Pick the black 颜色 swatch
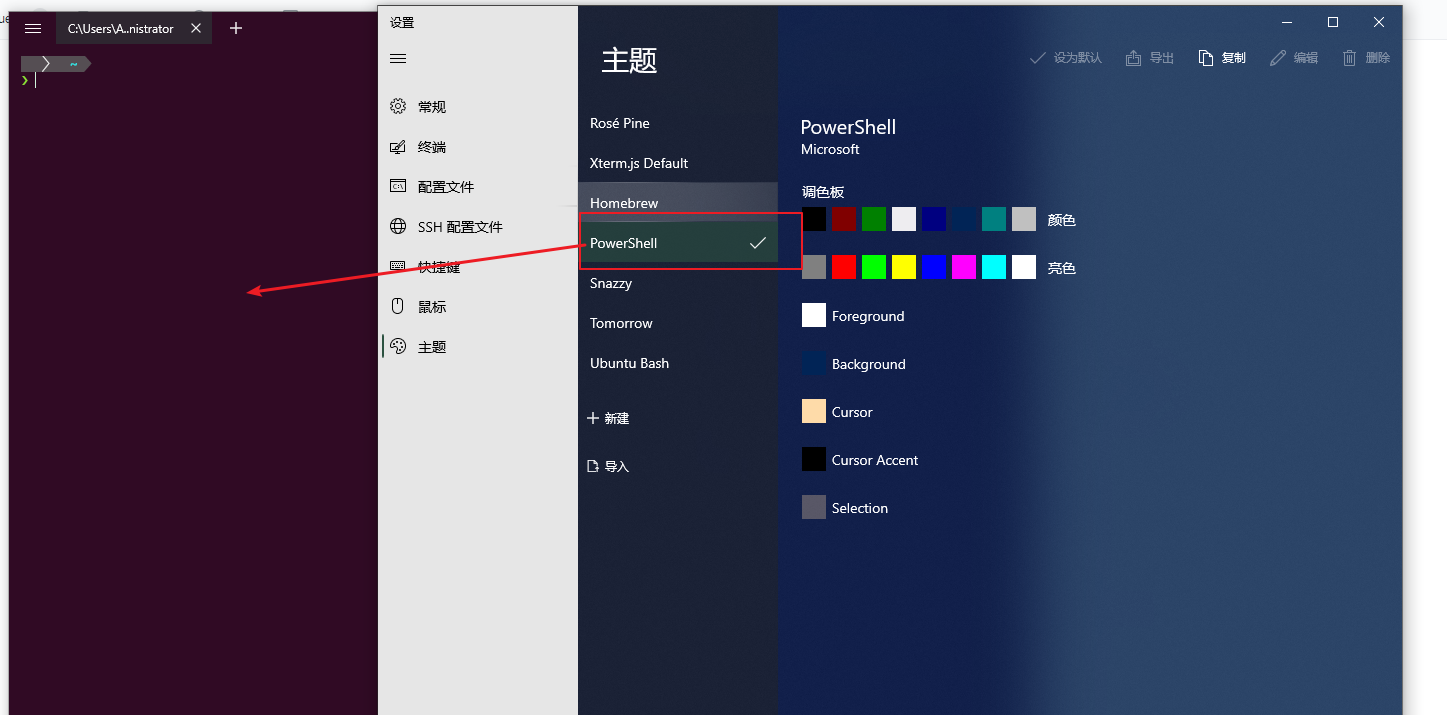Viewport: 1447px width, 715px height. (814, 219)
